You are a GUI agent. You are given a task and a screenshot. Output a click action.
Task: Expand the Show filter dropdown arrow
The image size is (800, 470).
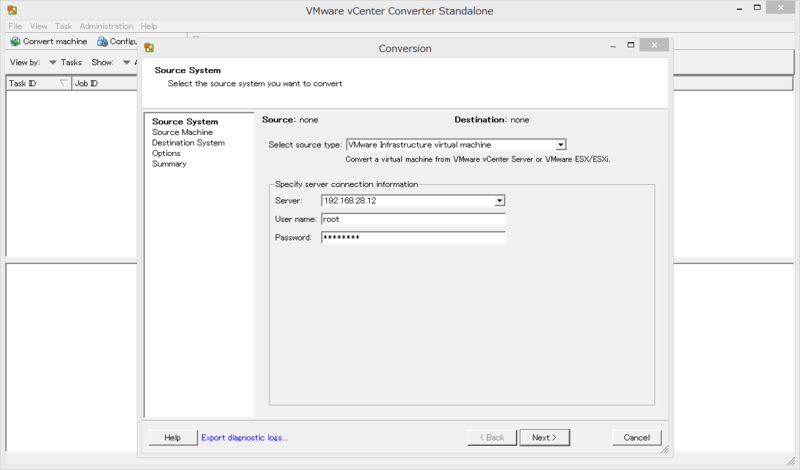(127, 62)
